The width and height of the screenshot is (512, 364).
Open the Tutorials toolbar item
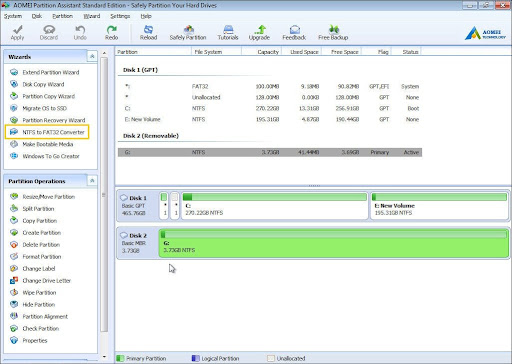click(228, 33)
